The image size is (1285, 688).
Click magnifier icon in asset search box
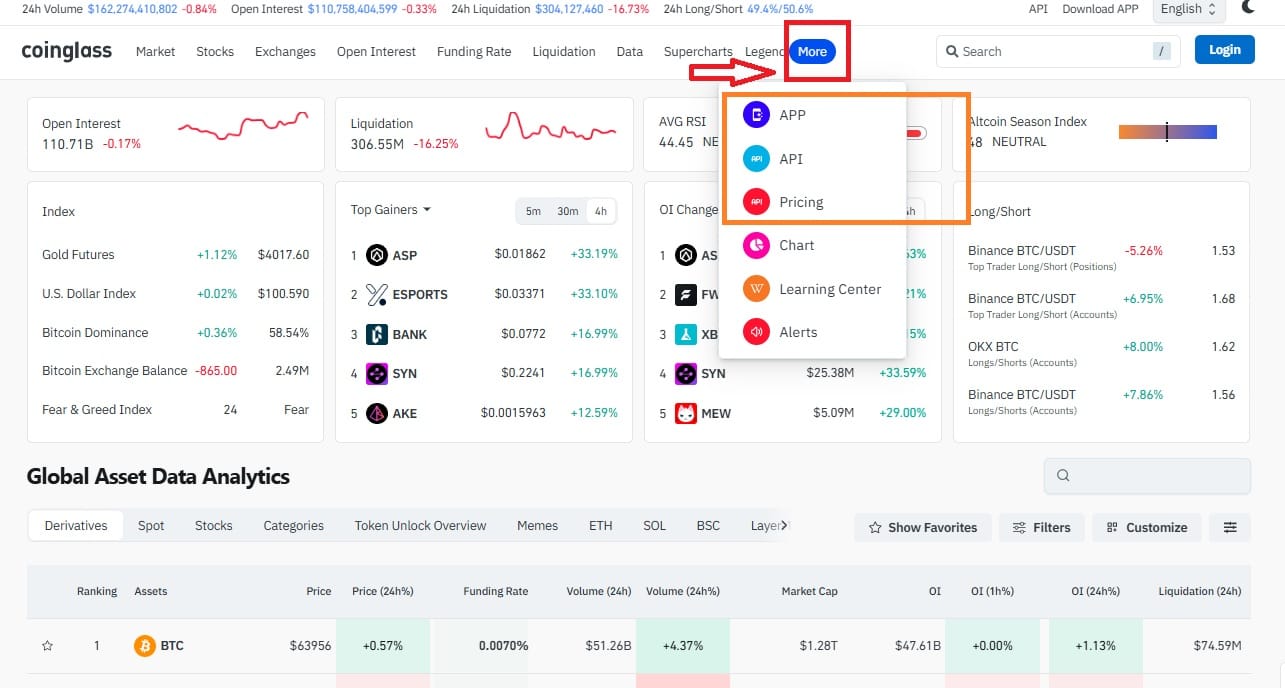pyautogui.click(x=1063, y=476)
